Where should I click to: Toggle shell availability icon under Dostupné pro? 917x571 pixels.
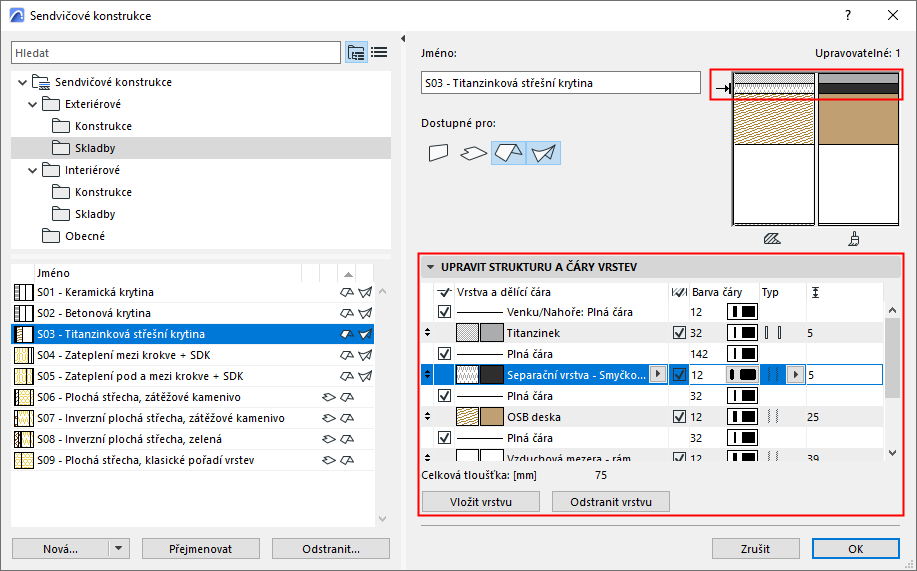click(543, 153)
